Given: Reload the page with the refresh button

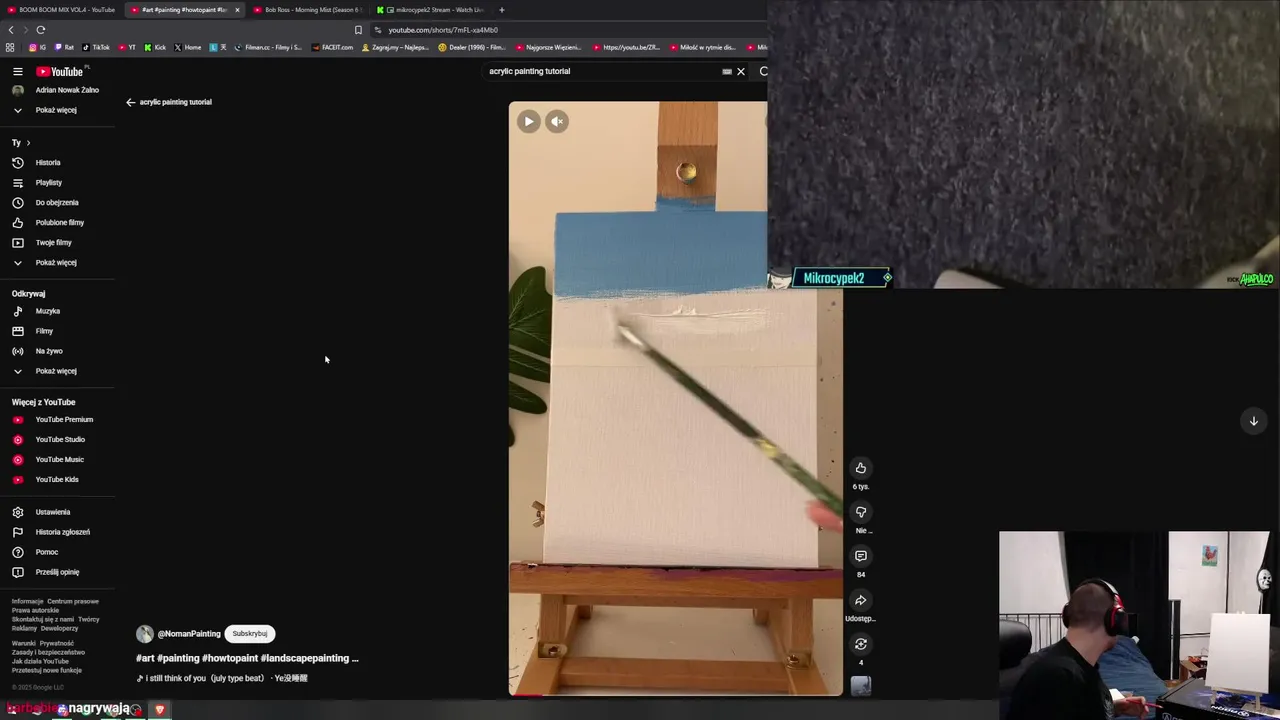Looking at the screenshot, I should tap(40, 30).
